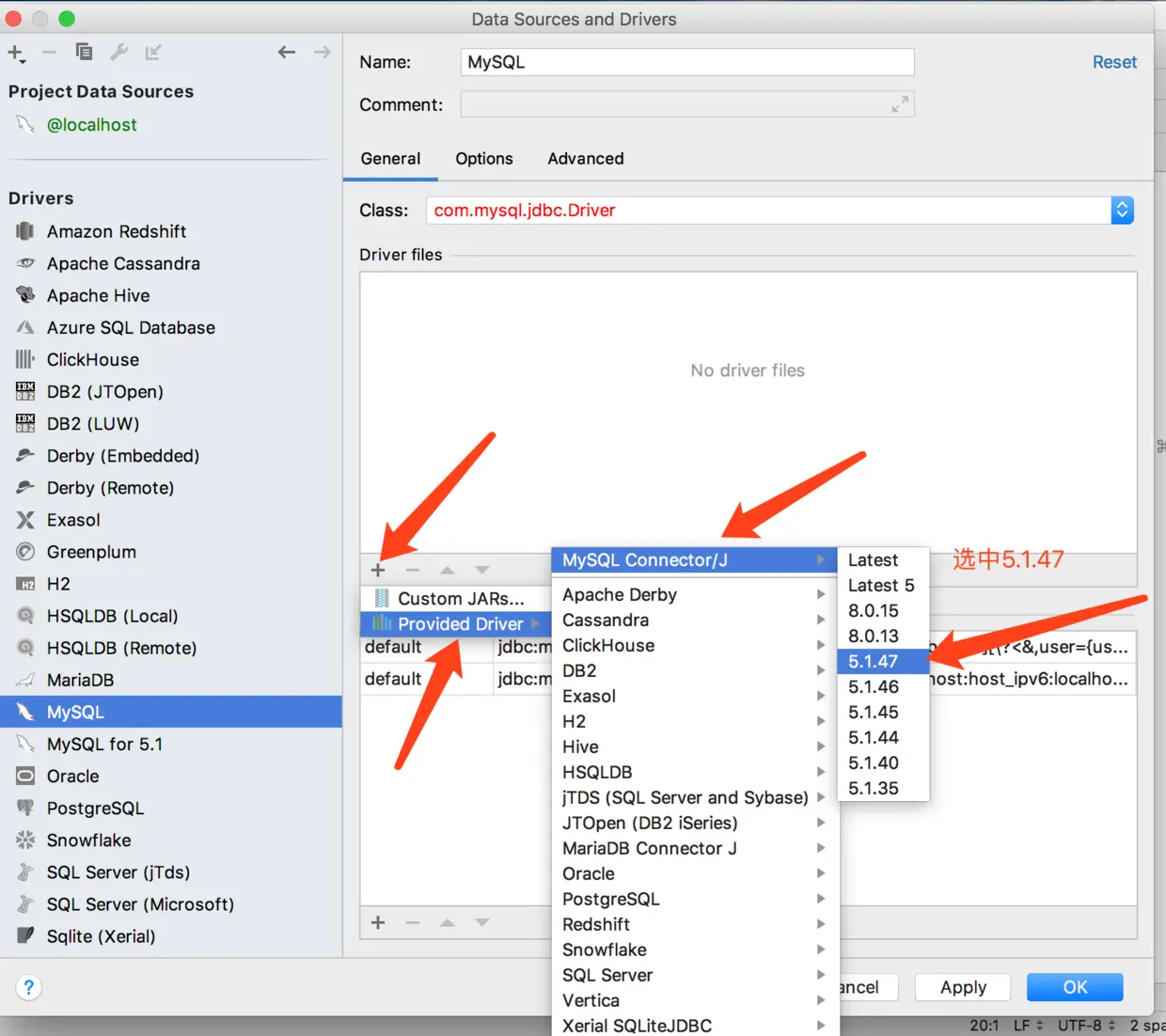Click the plus icon under driver files
The image size is (1166, 1036).
[x=378, y=570]
